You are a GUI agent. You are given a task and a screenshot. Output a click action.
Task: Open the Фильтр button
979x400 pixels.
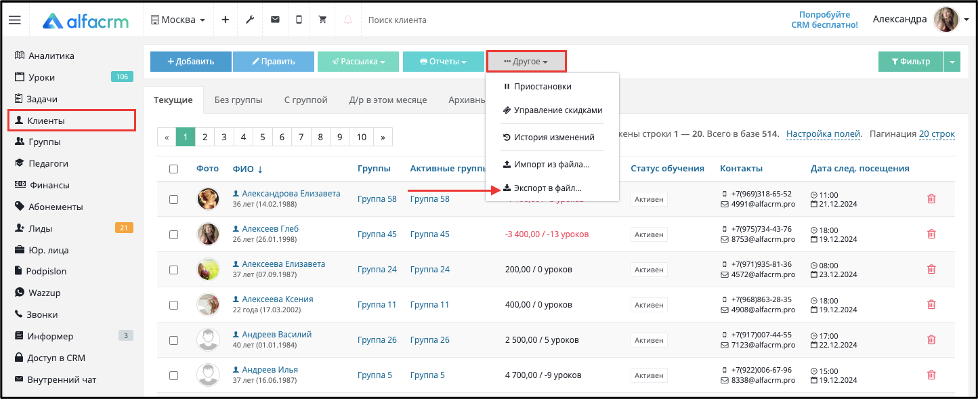click(910, 62)
